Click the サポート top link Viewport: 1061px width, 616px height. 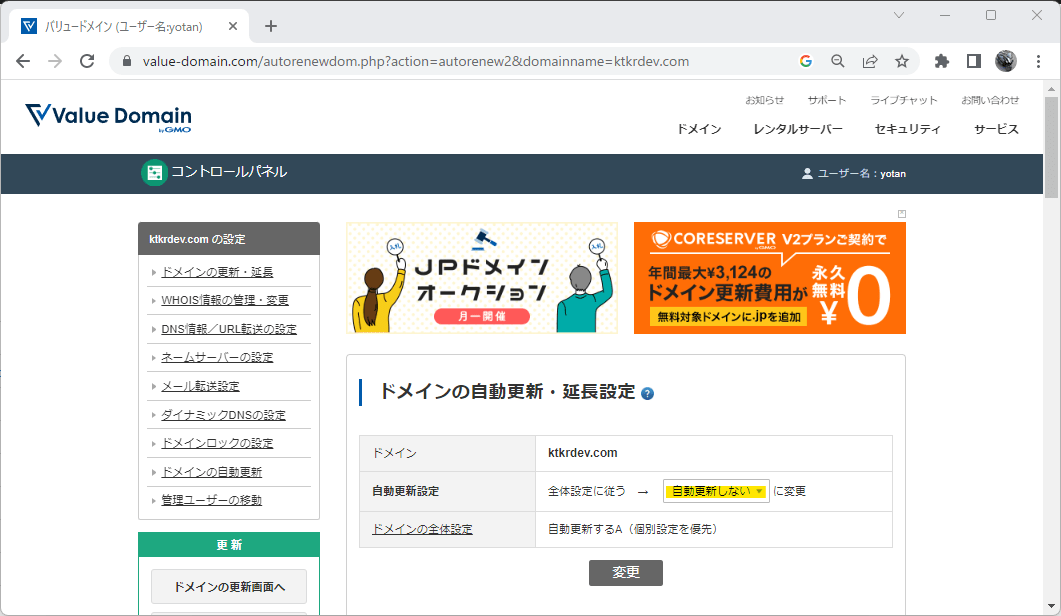pos(827,100)
